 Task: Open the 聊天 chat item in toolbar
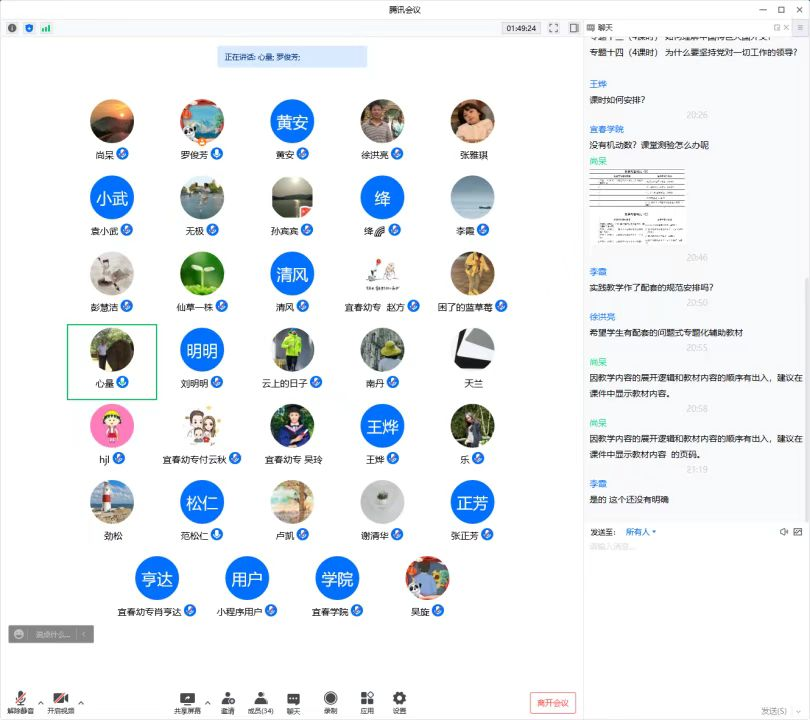point(293,701)
